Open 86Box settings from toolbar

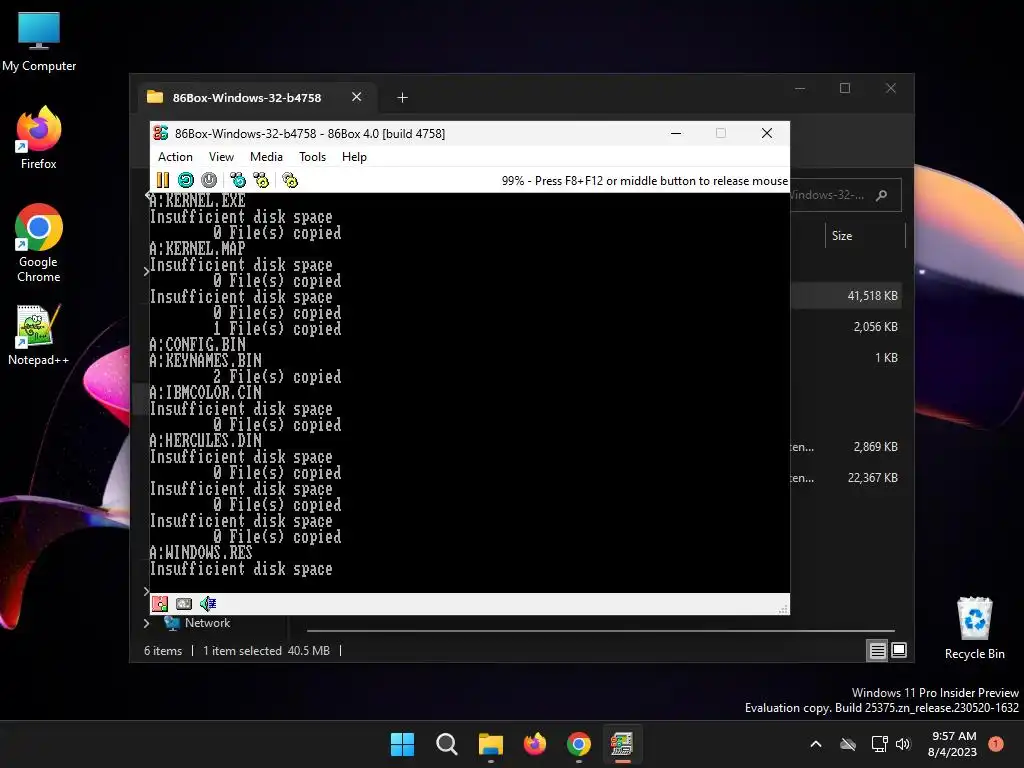pyautogui.click(x=290, y=180)
